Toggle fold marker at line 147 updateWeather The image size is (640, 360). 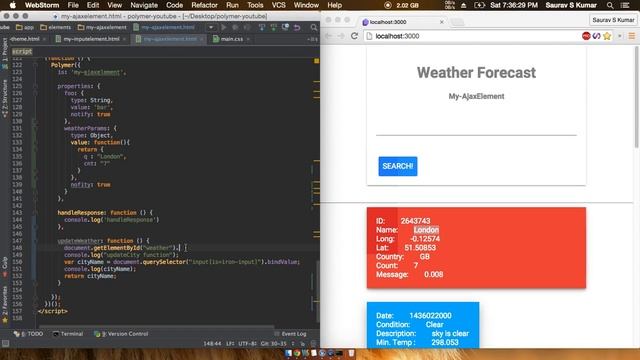tap(36, 241)
